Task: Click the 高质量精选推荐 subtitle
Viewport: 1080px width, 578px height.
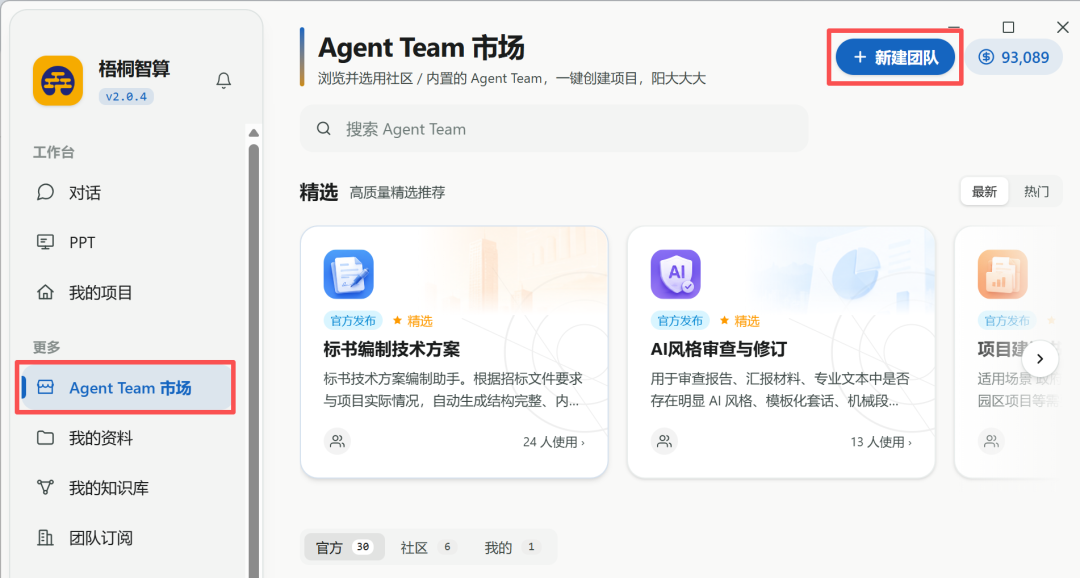Action: (x=397, y=193)
